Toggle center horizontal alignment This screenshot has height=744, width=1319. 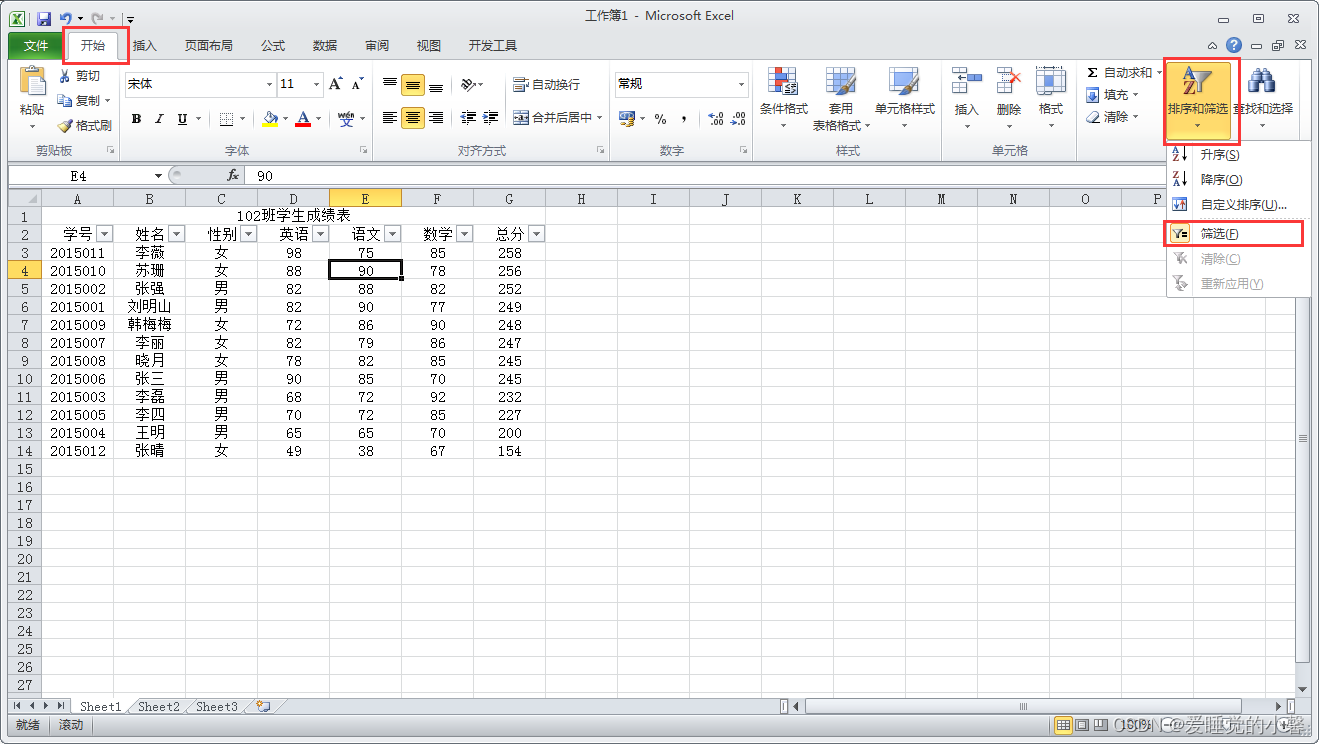(x=413, y=118)
